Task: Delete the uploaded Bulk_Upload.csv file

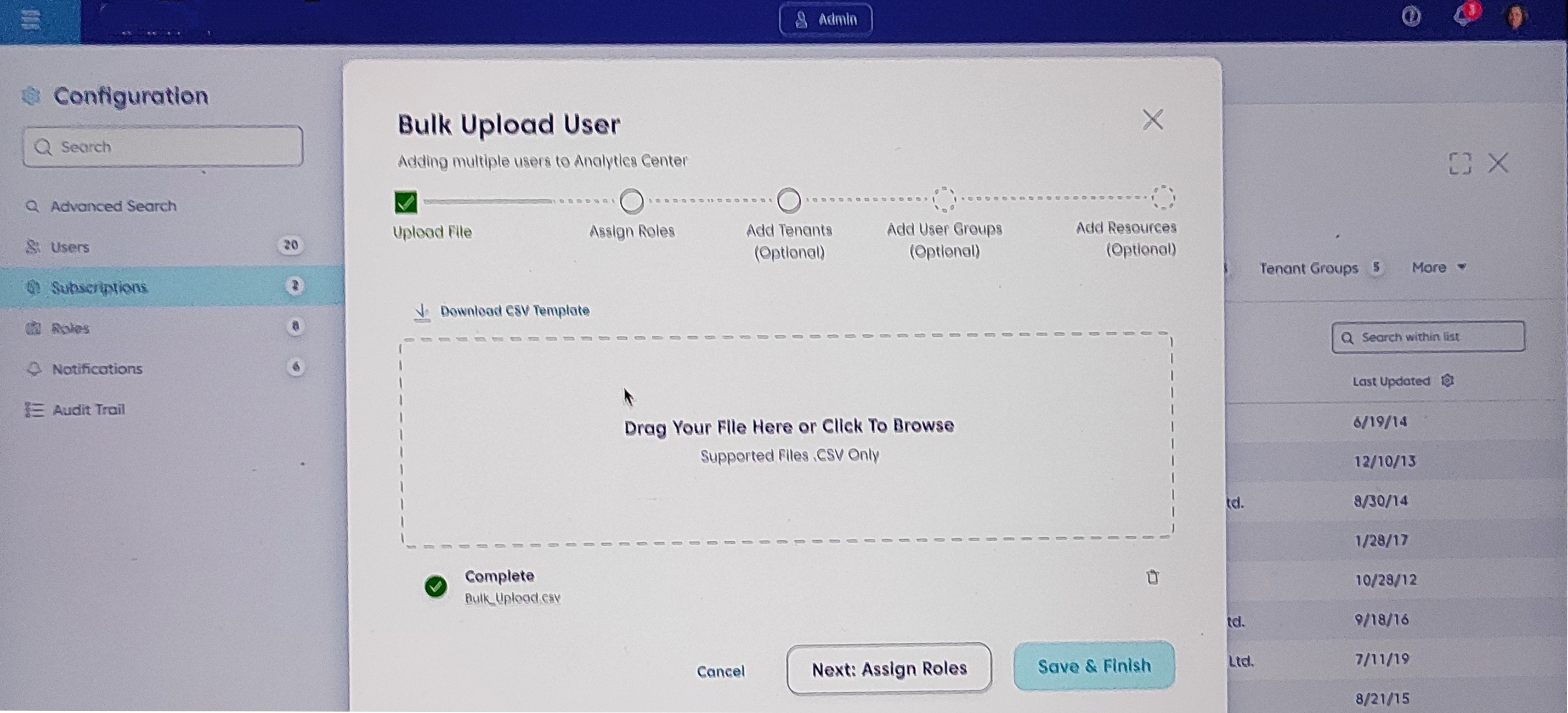Action: (x=1152, y=577)
